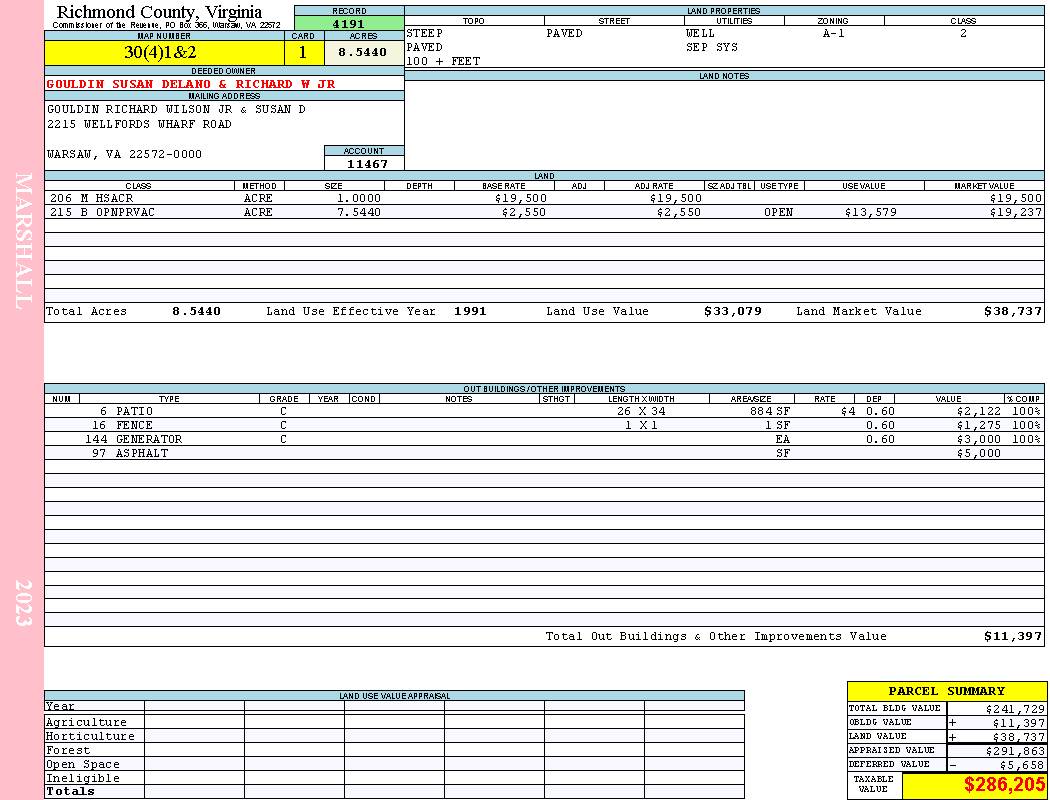Click Total Bldg Value $241,729

pyautogui.click(x=1015, y=709)
